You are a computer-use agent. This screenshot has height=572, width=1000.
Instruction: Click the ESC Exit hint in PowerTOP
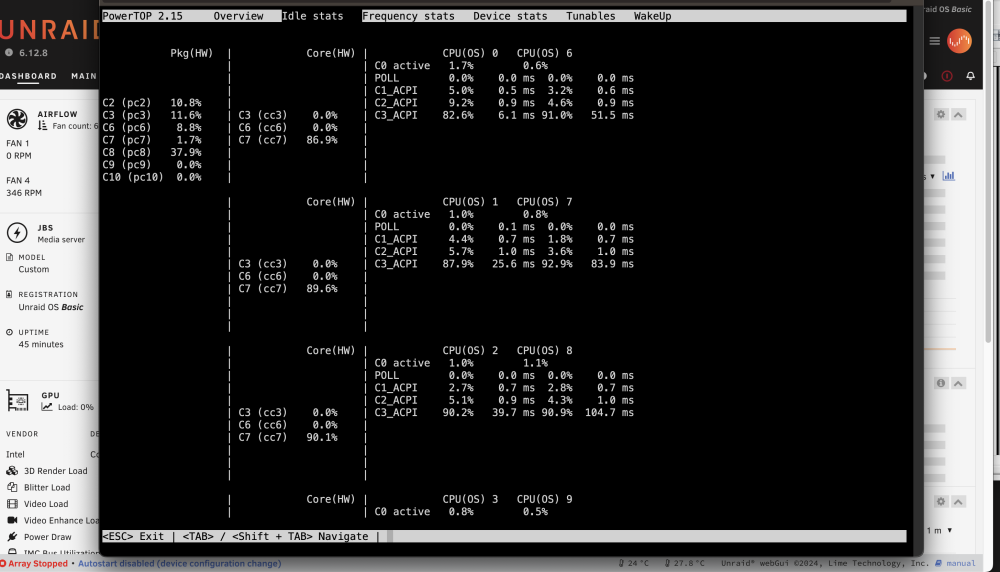click(x=133, y=536)
